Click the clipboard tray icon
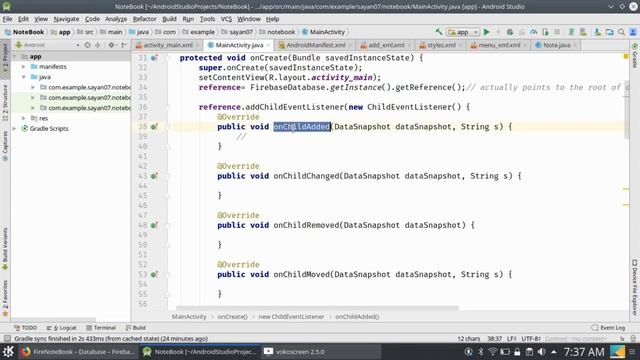The width and height of the screenshot is (640, 360). click(529, 351)
